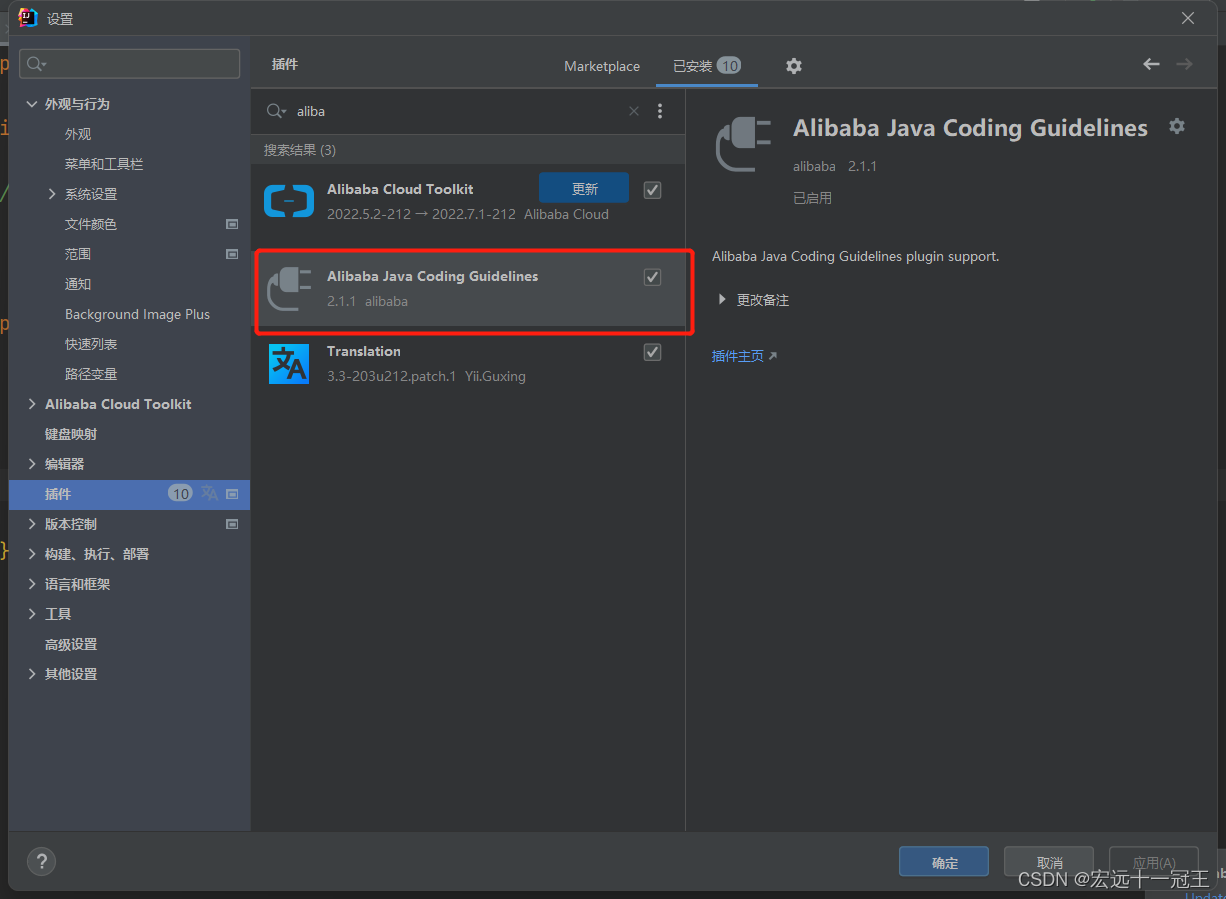1226x899 pixels.
Task: Click the 10 count badge on 插件 row
Action: pos(180,494)
